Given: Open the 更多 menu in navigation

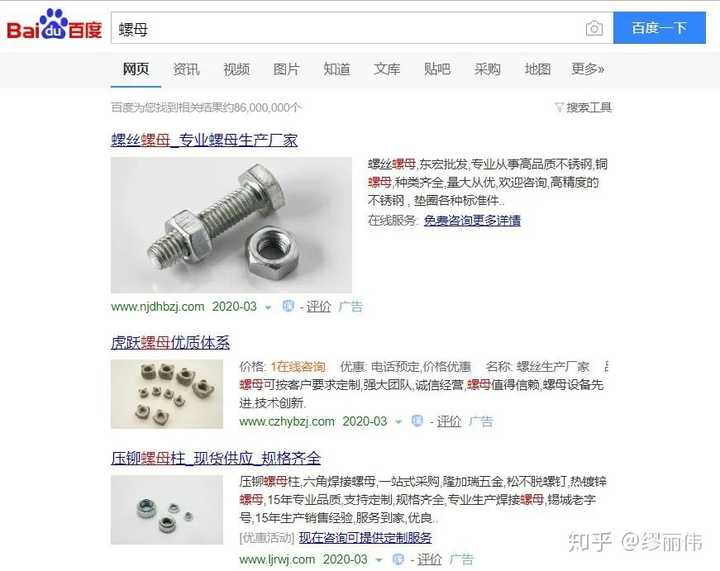Looking at the screenshot, I should (587, 69).
